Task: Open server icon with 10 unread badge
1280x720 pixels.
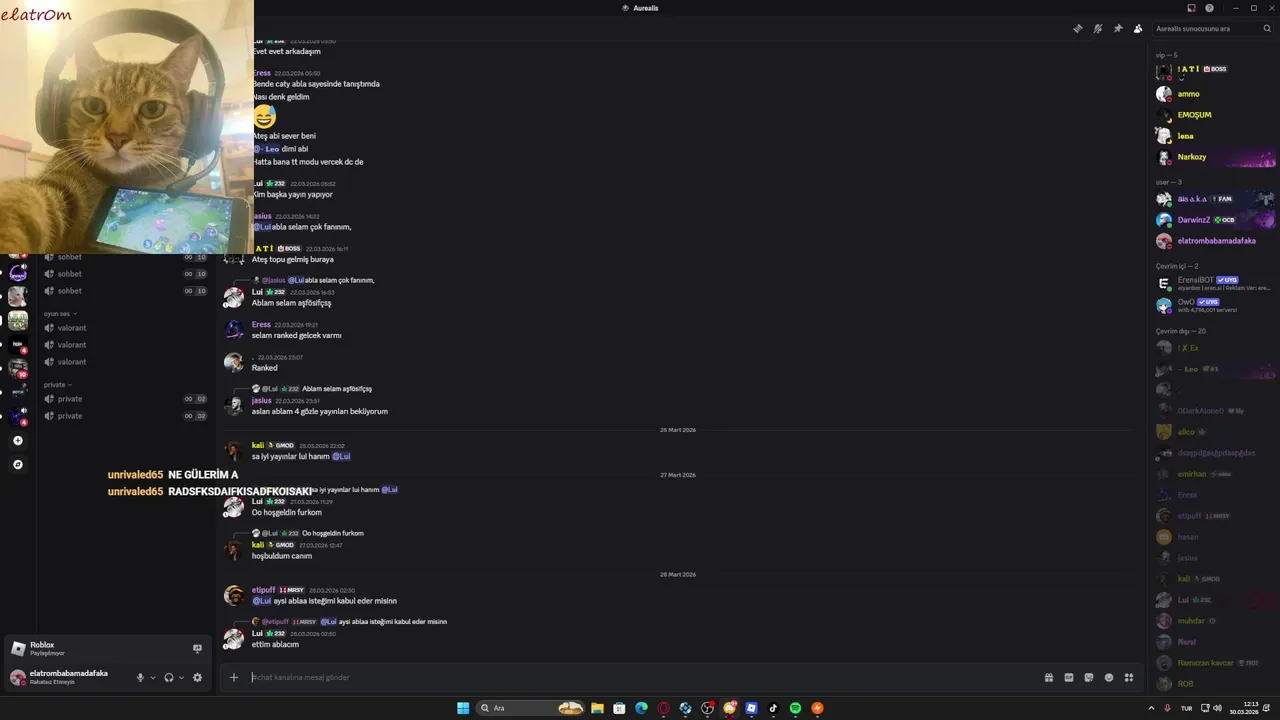Action: (18, 369)
